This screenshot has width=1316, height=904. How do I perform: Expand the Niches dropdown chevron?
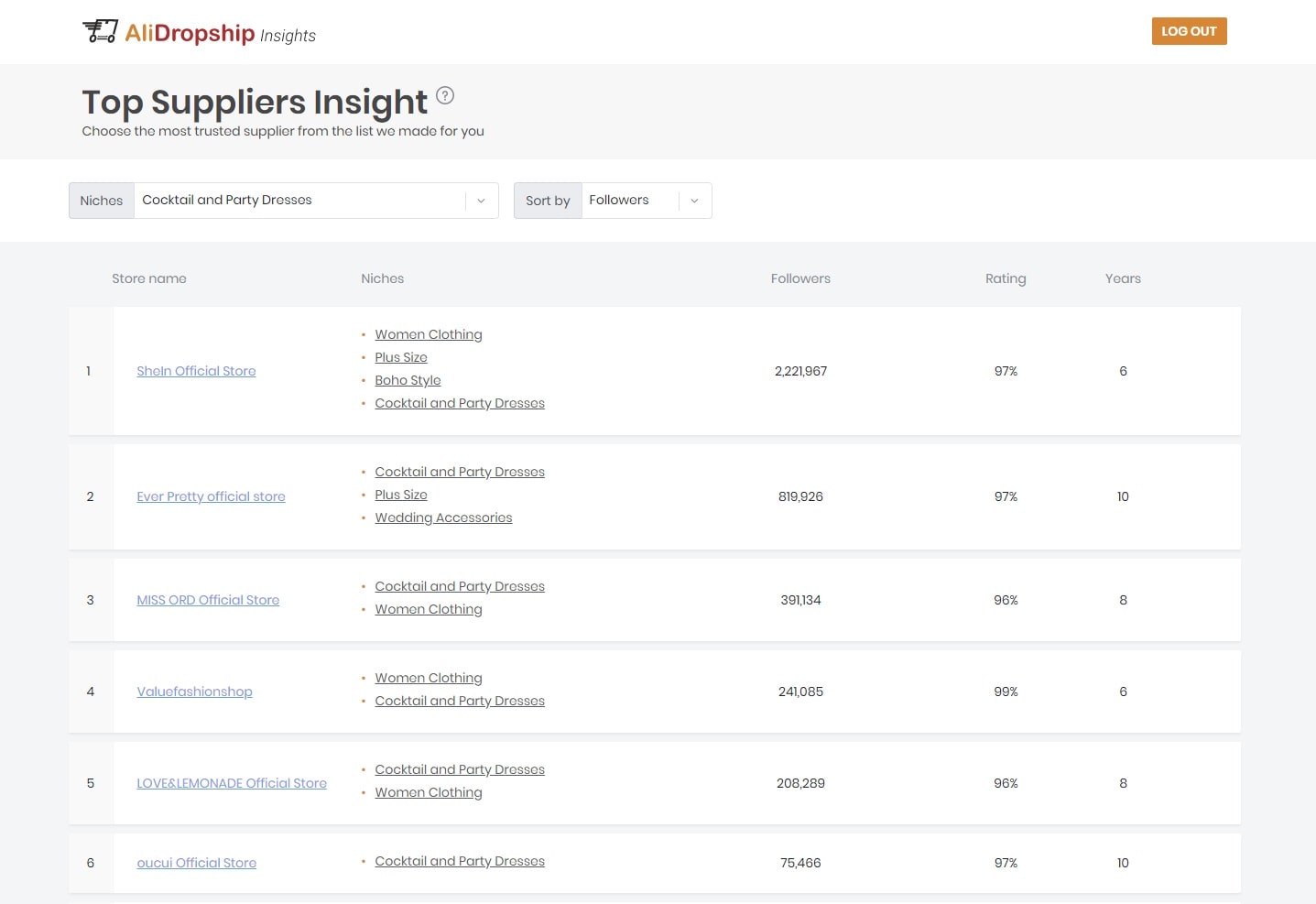(481, 201)
